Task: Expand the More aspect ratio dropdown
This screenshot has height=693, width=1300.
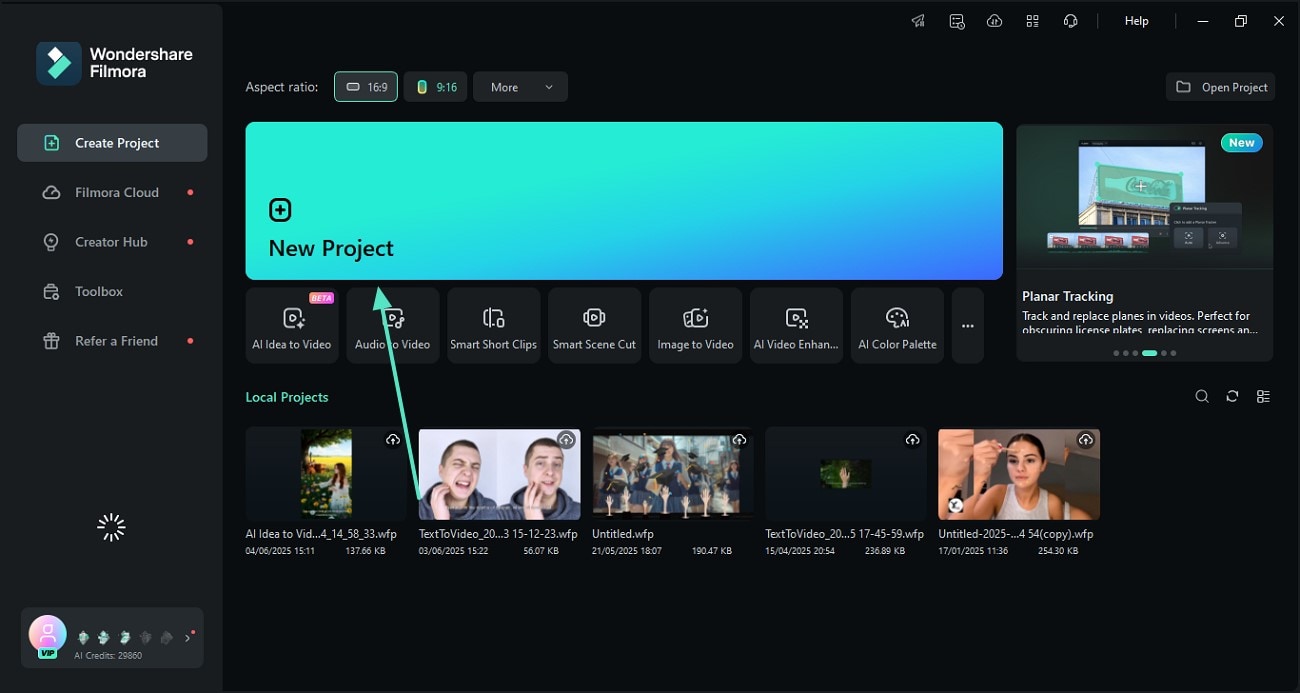Action: click(520, 87)
